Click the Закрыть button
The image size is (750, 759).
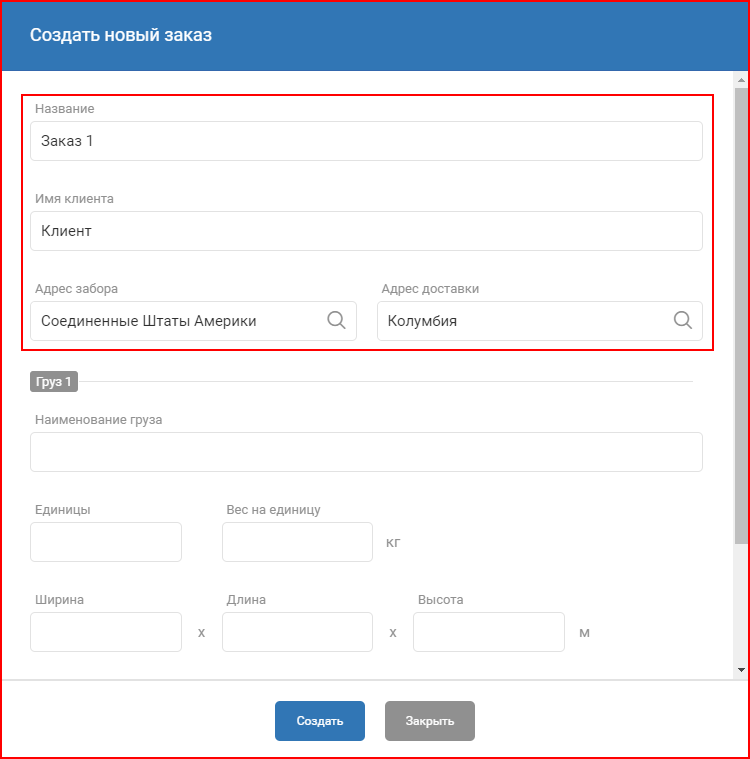pos(429,721)
